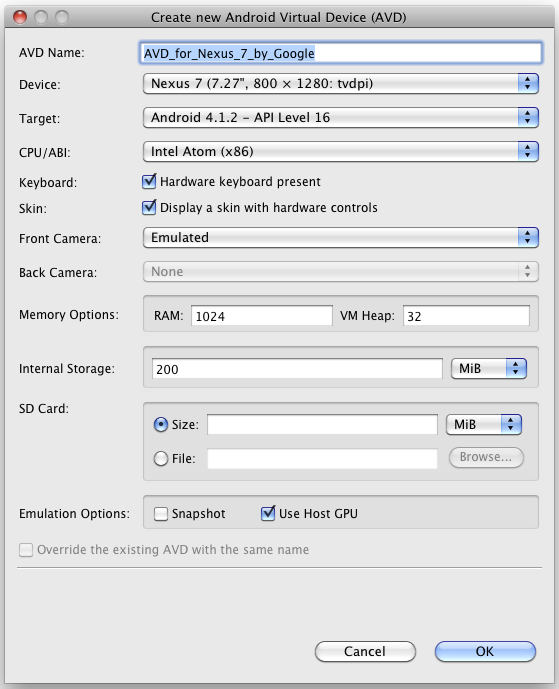
Task: Dismiss the dialog with Cancel
Action: [x=365, y=651]
